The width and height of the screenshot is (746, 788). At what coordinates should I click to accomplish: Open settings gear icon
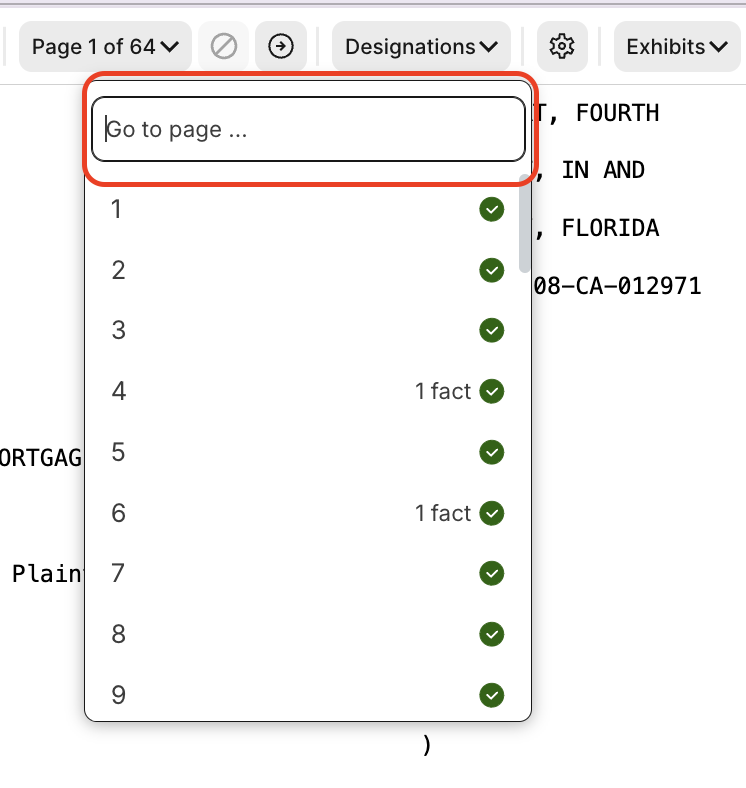pyautogui.click(x=562, y=46)
